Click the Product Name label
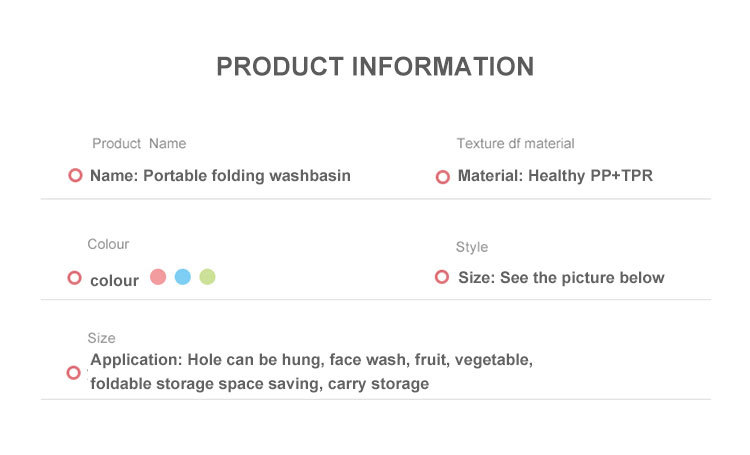The width and height of the screenshot is (750, 455). 139,144
